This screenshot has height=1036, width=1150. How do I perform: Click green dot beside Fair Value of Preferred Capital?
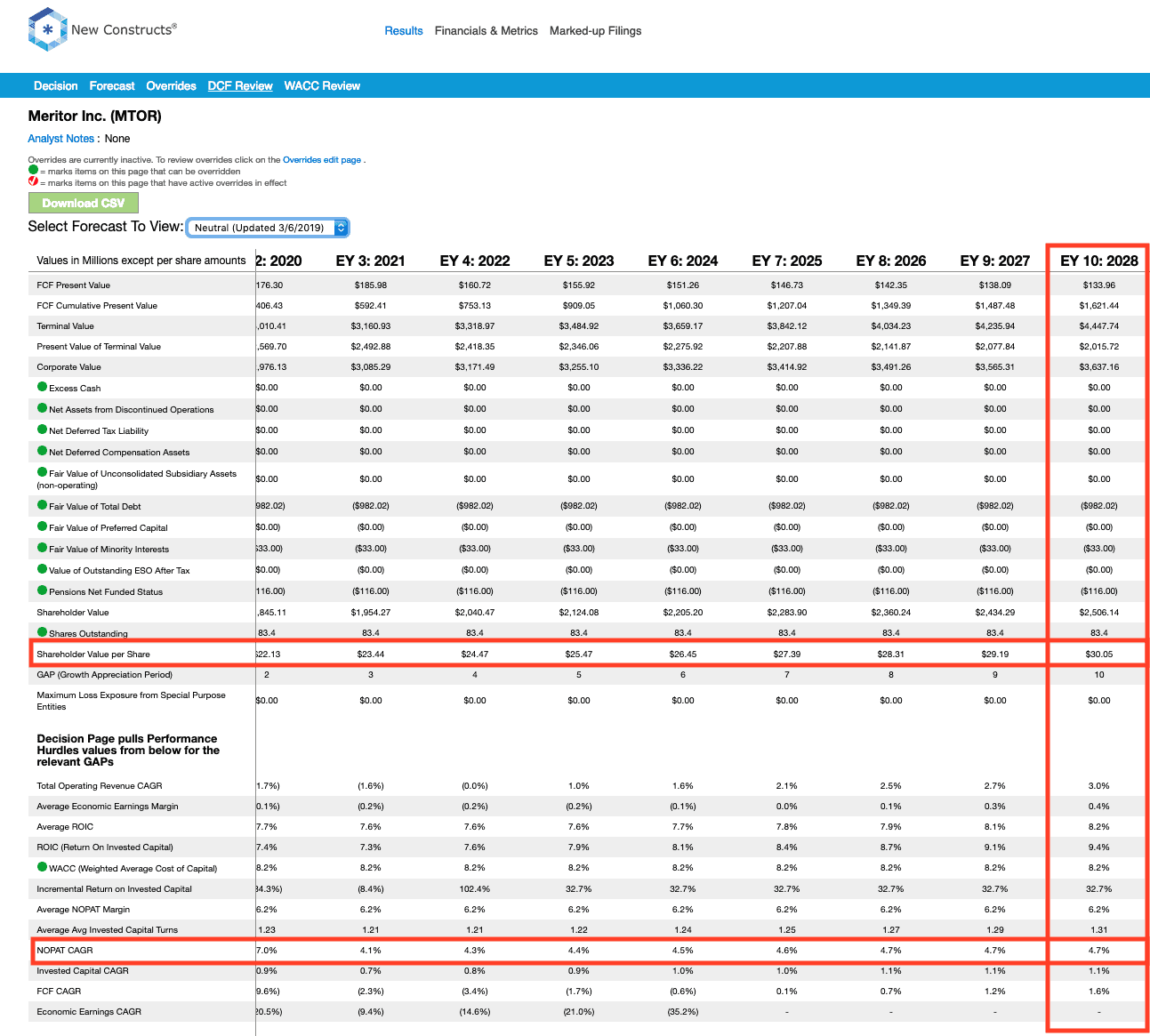pos(42,526)
